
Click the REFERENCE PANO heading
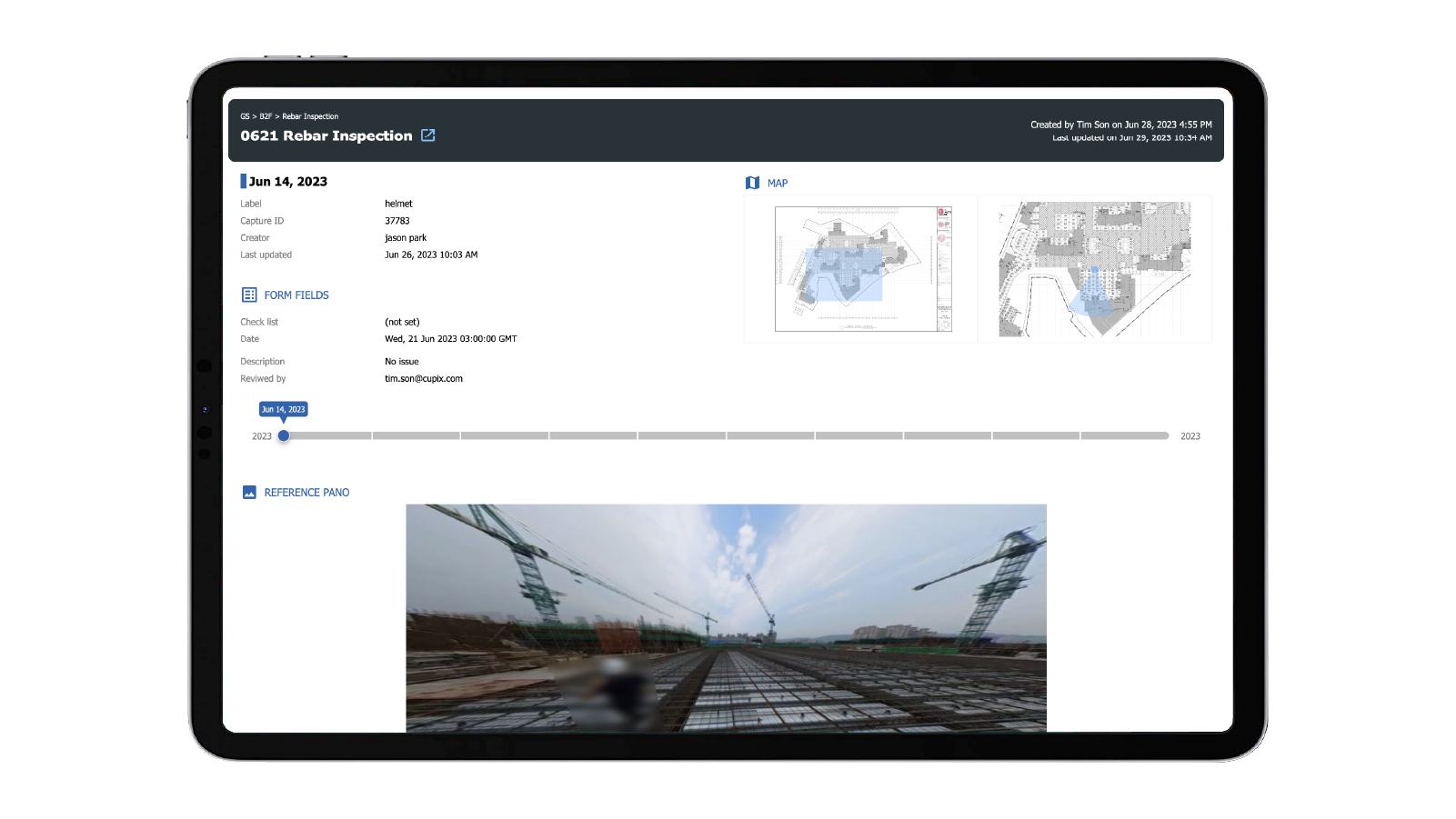coord(306,493)
